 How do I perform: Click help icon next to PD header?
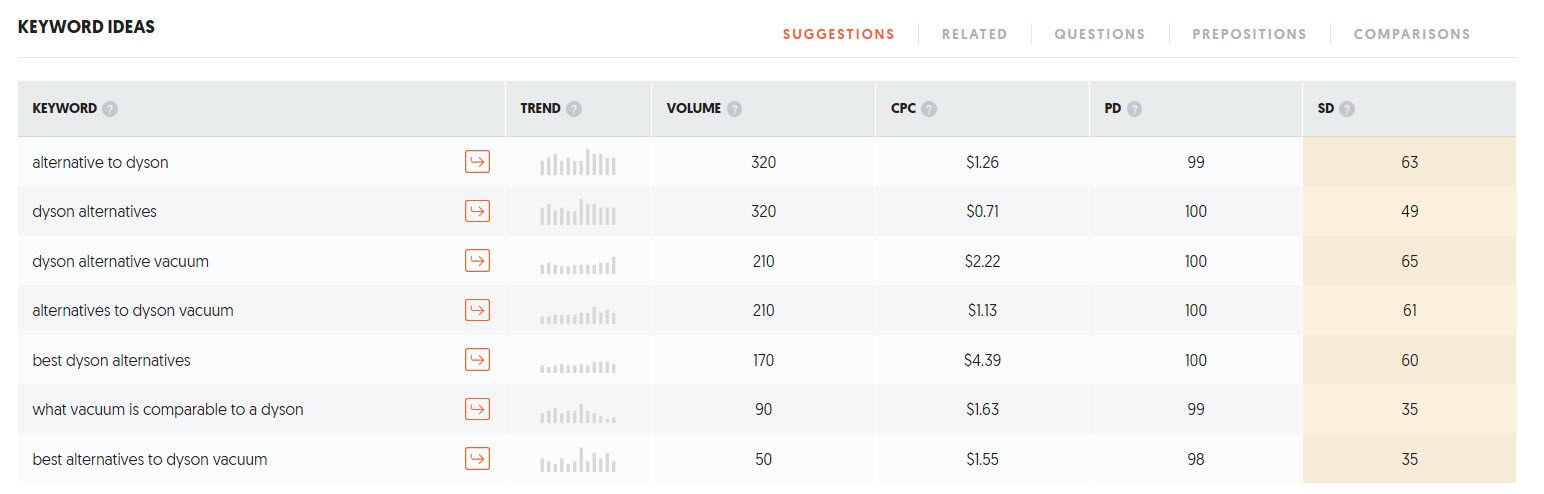click(x=1134, y=109)
